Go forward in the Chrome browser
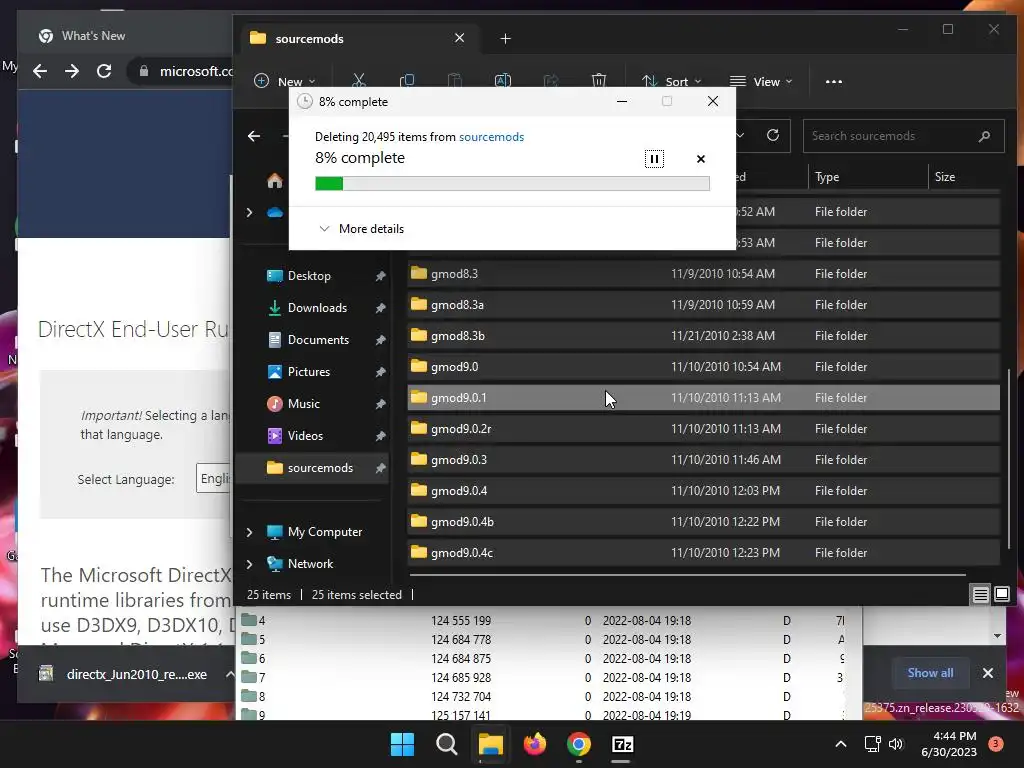Screen dimensions: 1024x768 (72, 71)
